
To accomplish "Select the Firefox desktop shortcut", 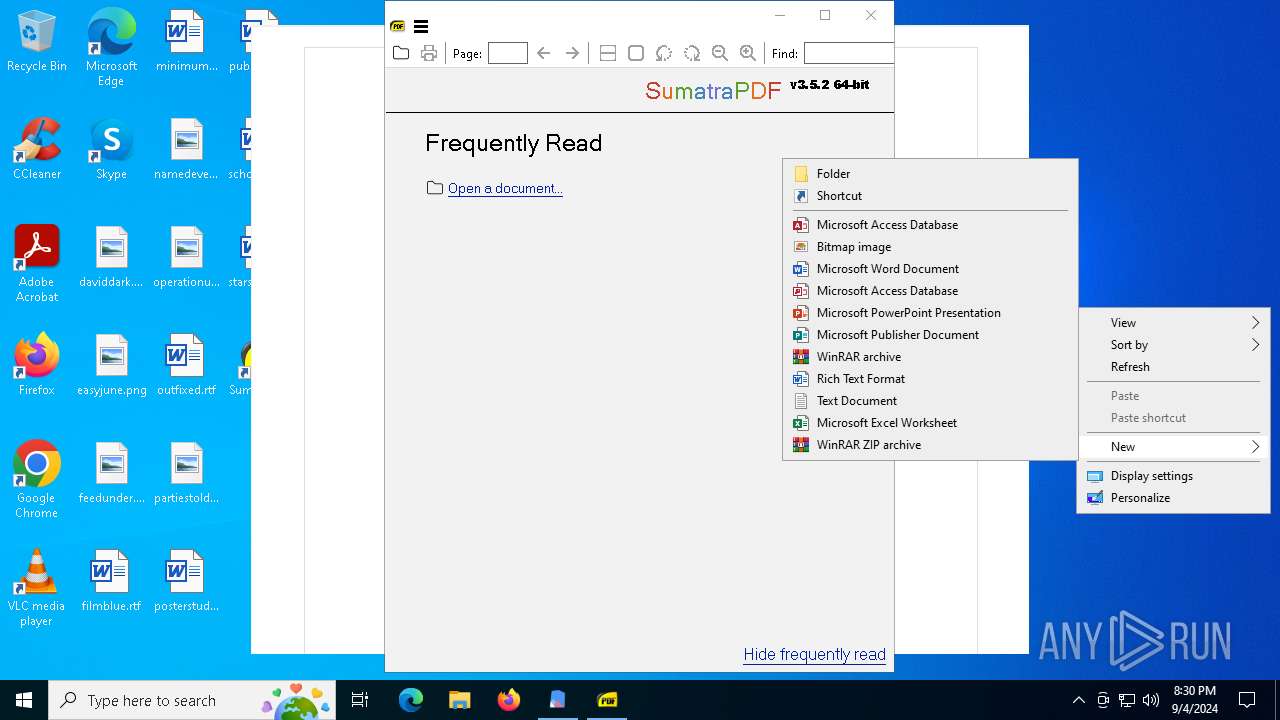I will pos(37,364).
